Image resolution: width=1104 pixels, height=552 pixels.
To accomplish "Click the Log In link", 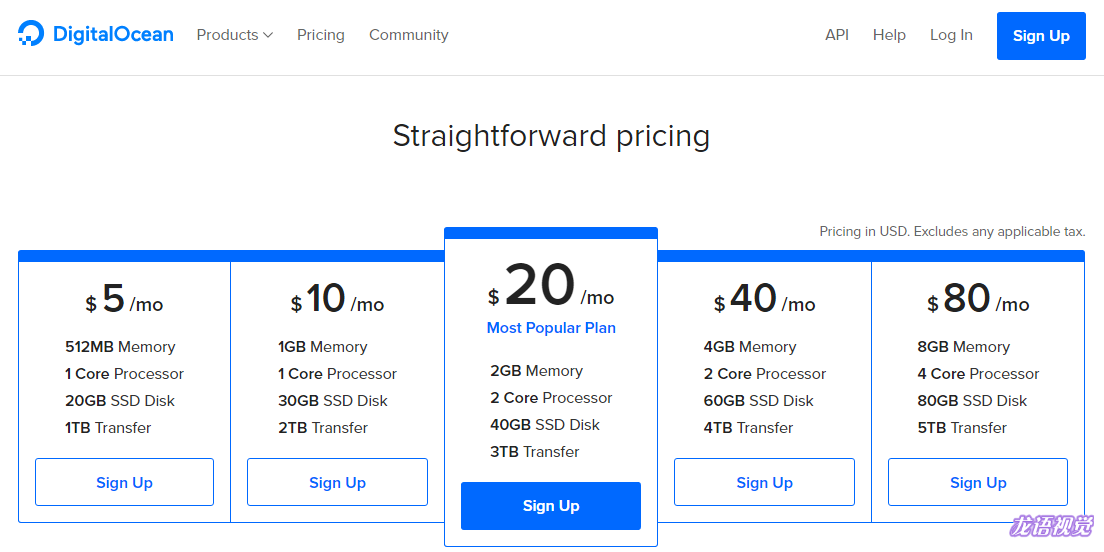I will pos(951,35).
